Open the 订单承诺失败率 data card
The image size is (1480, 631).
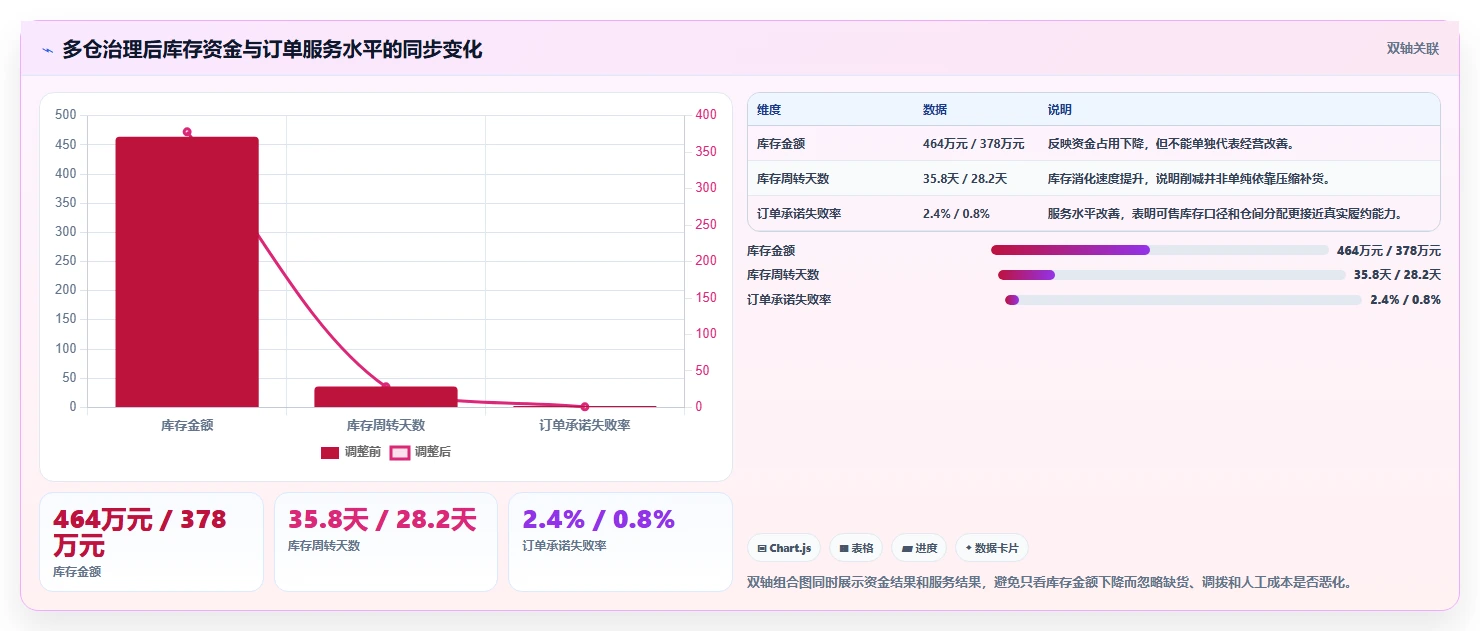pyautogui.click(x=620, y=542)
